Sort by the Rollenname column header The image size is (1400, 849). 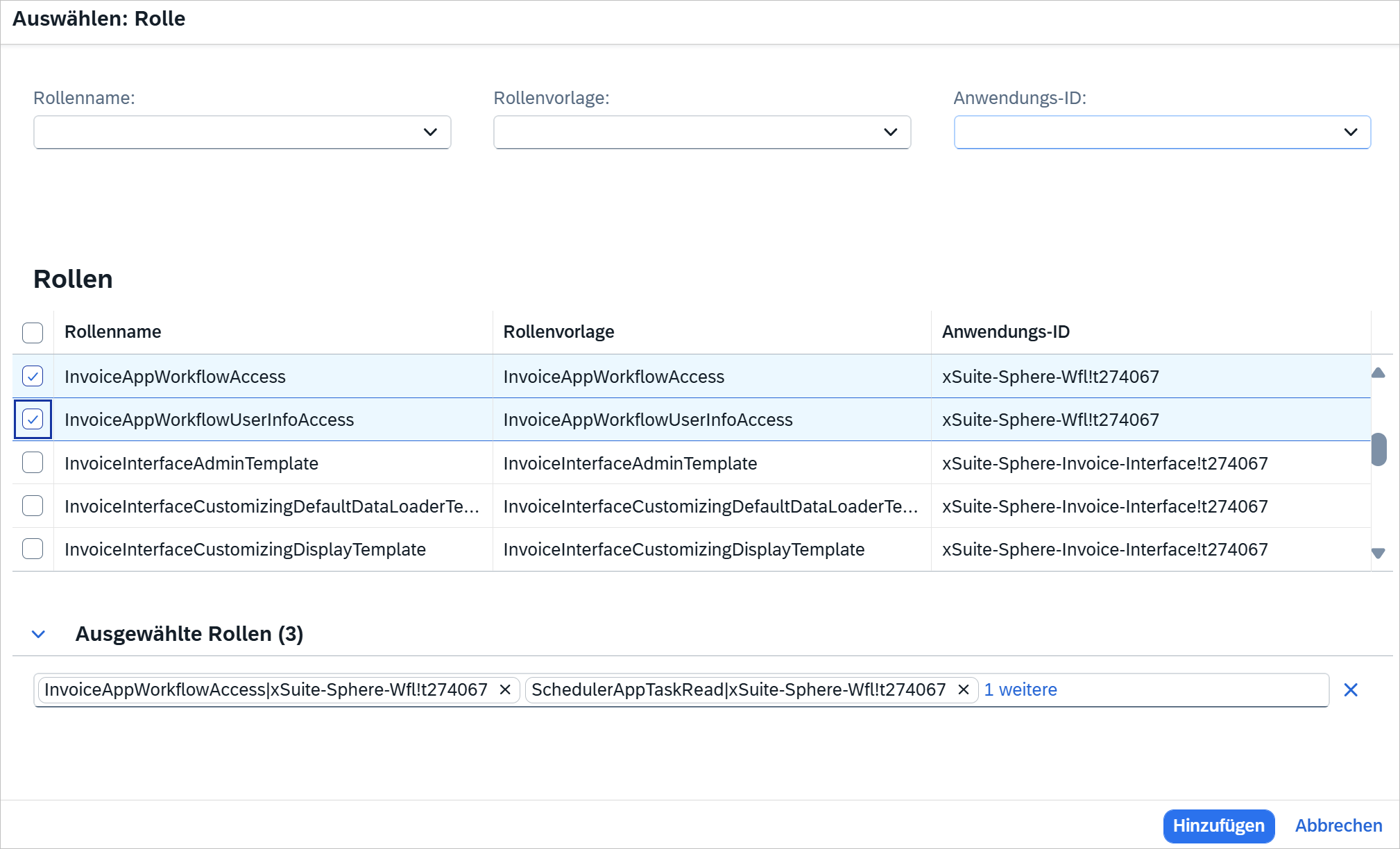pyautogui.click(x=113, y=332)
